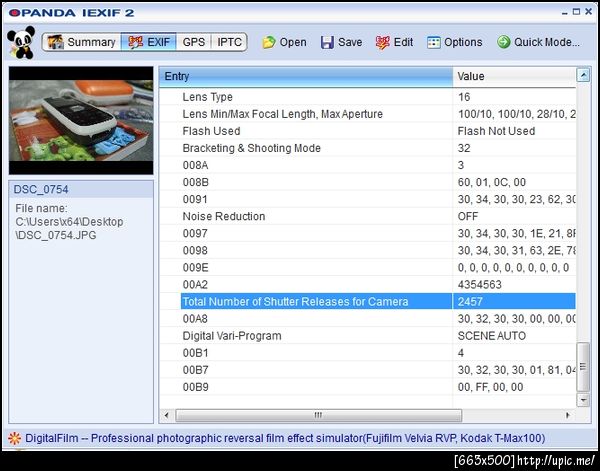Click the vertical scrollbar up arrow
The width and height of the screenshot is (600, 471).
coord(583,75)
